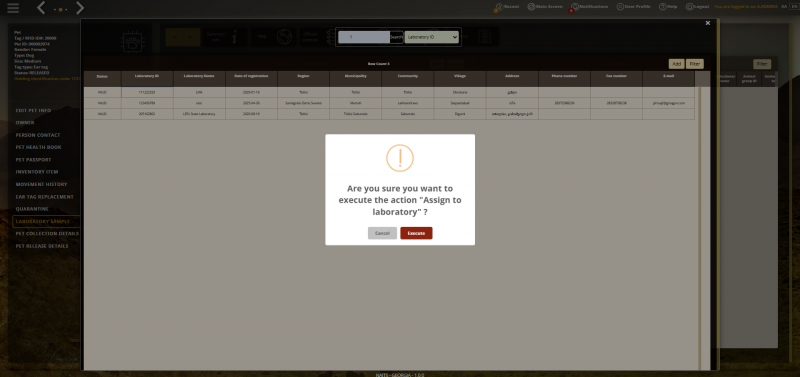Sort by Village column header
Viewport: 800px width, 377px height.
coord(460,76)
